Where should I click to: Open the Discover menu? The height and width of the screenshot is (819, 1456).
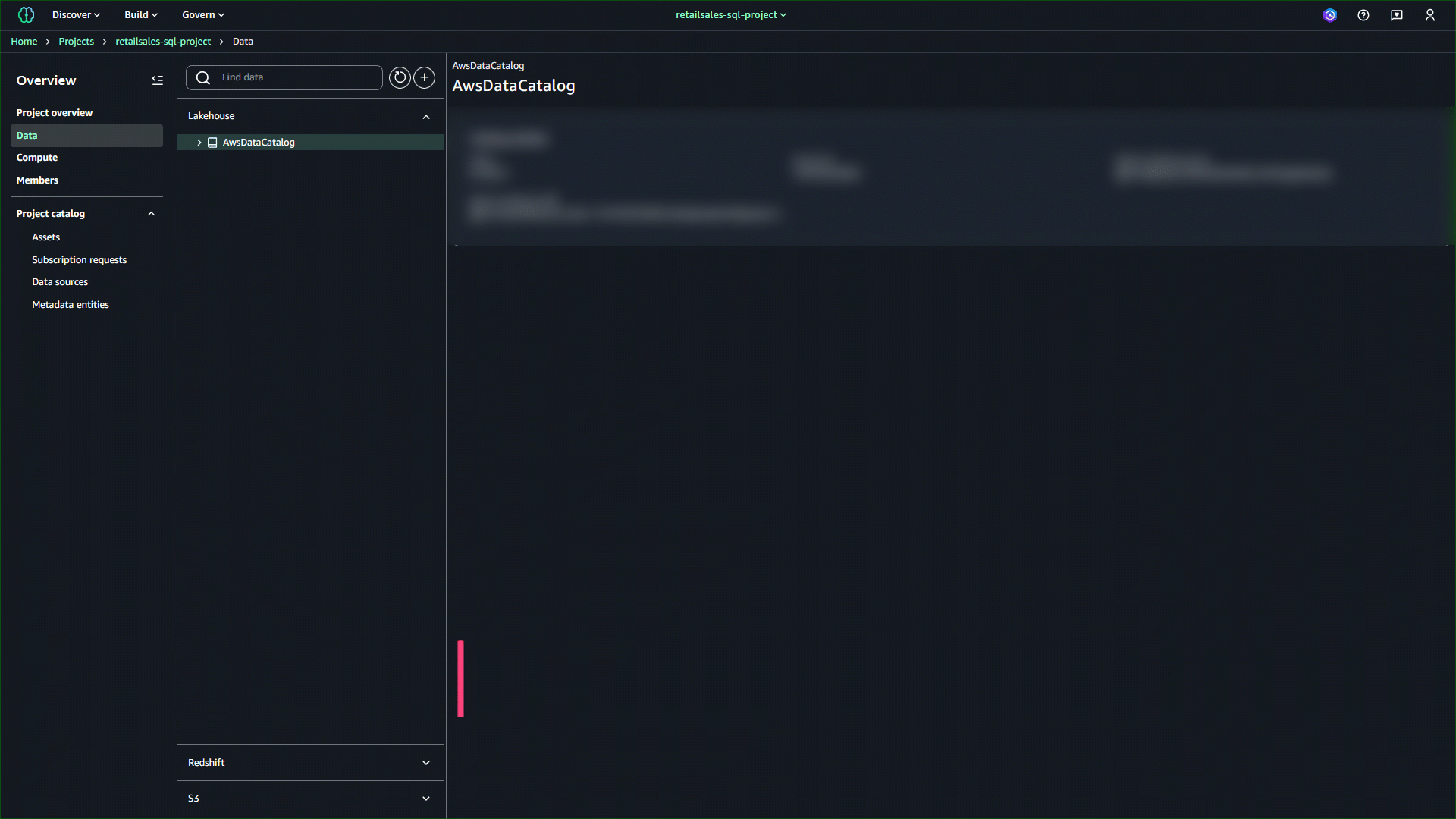[76, 15]
